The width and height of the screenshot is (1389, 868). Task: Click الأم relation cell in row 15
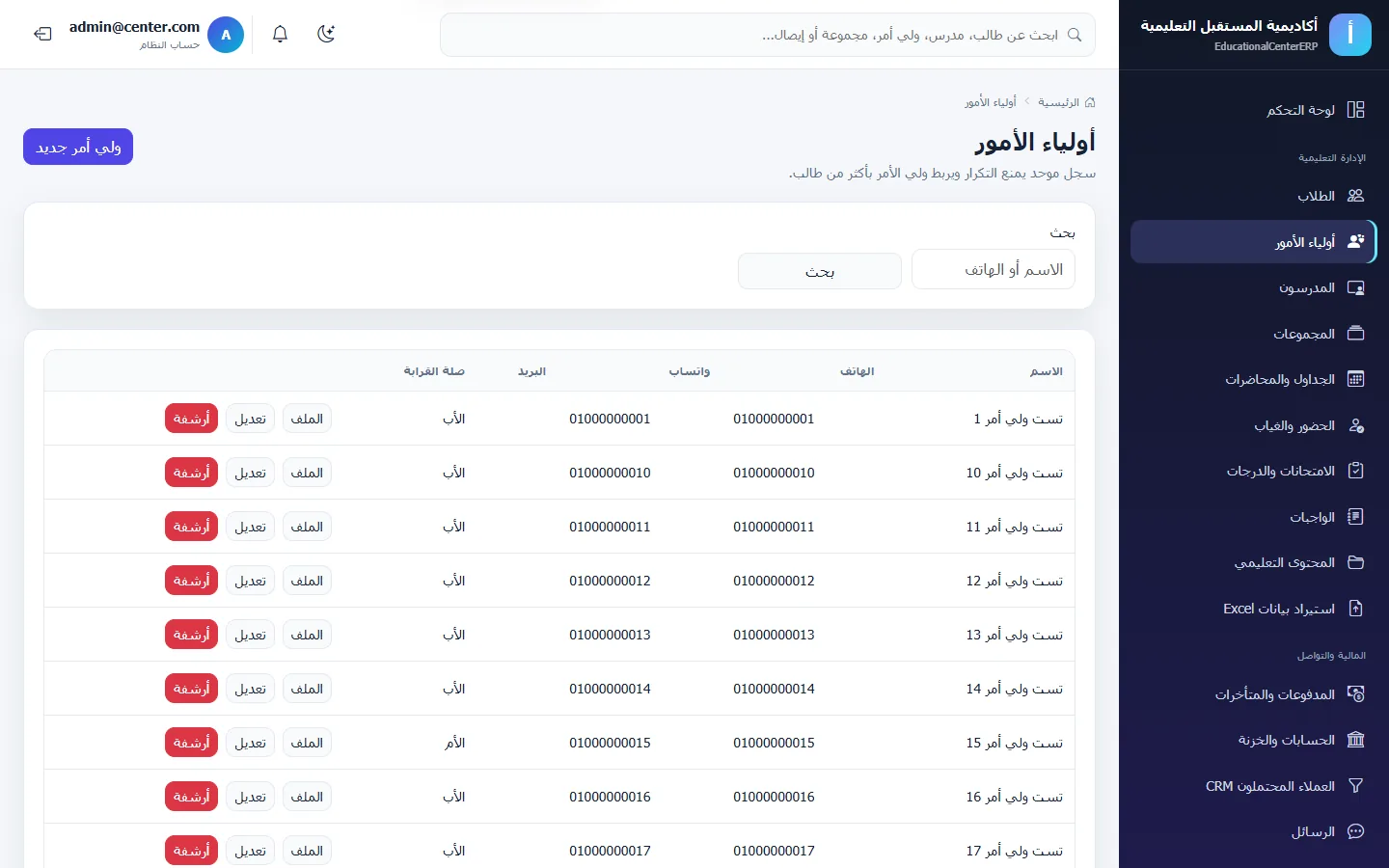pos(454,743)
